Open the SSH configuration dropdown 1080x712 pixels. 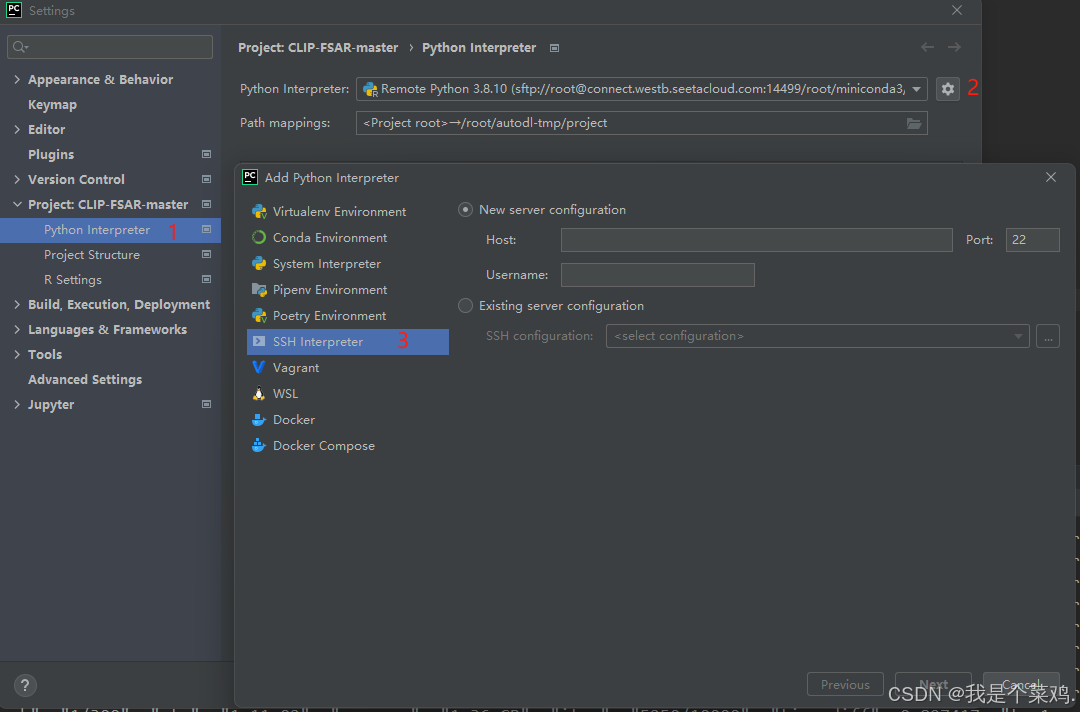pyautogui.click(x=818, y=336)
